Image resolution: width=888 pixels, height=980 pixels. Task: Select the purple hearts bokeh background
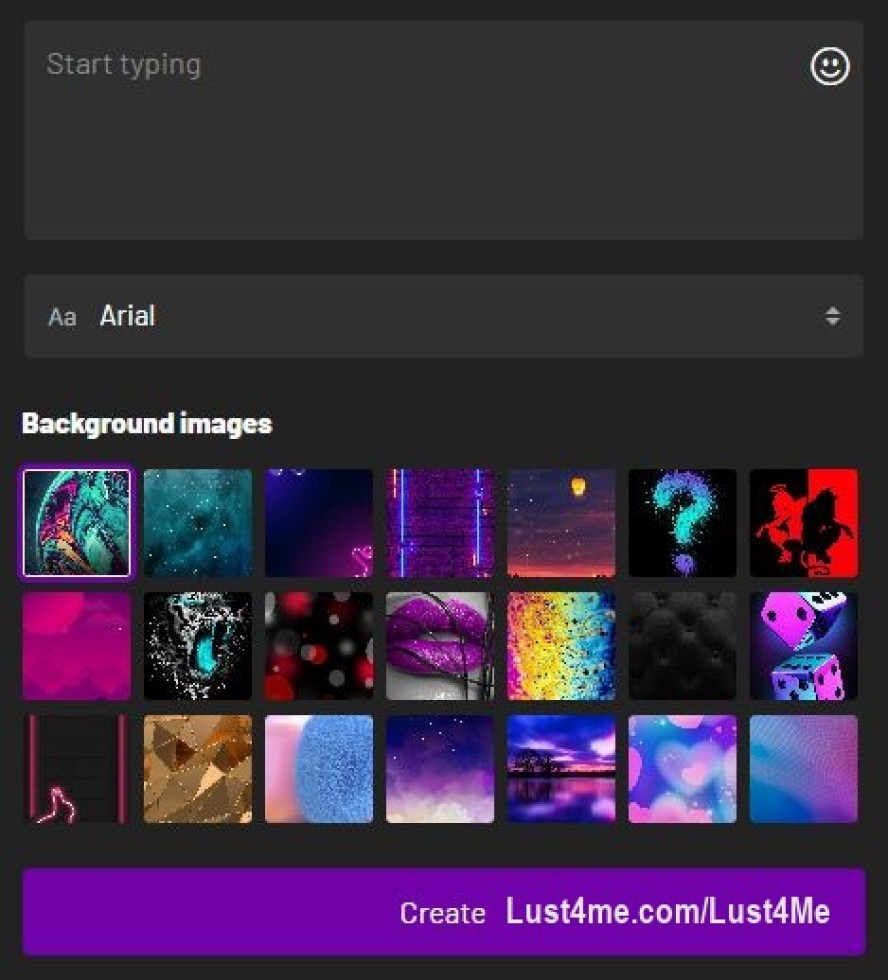pos(682,770)
